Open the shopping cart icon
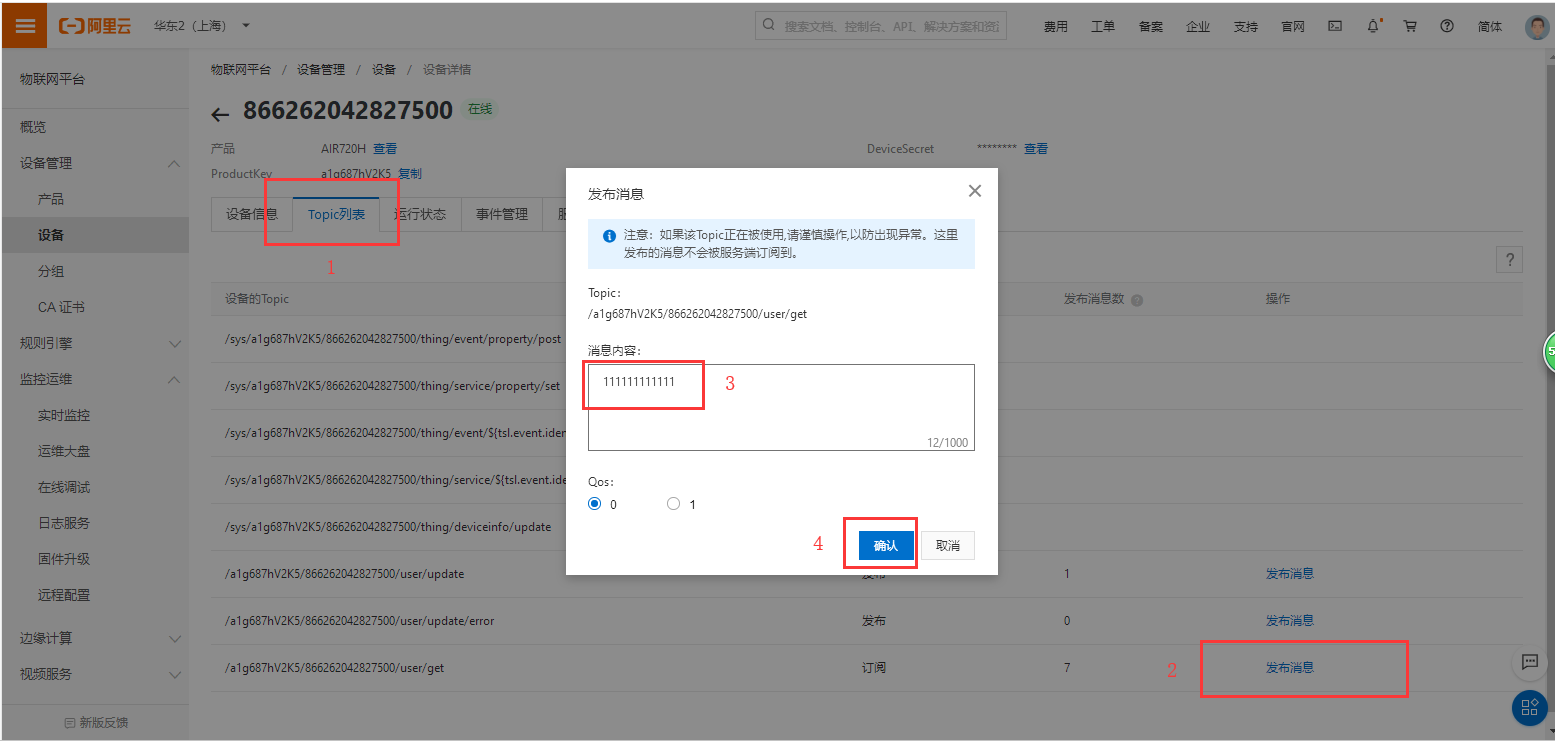Image resolution: width=1555 pixels, height=741 pixels. 1410,26
